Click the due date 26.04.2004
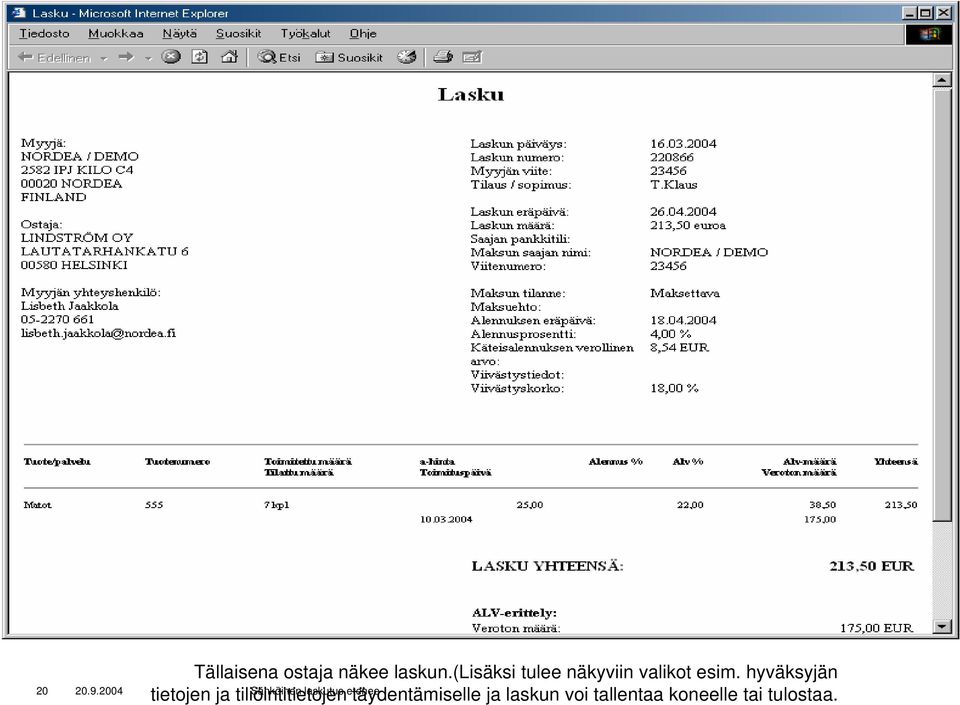Viewport: 960px width, 705px height. 683,212
